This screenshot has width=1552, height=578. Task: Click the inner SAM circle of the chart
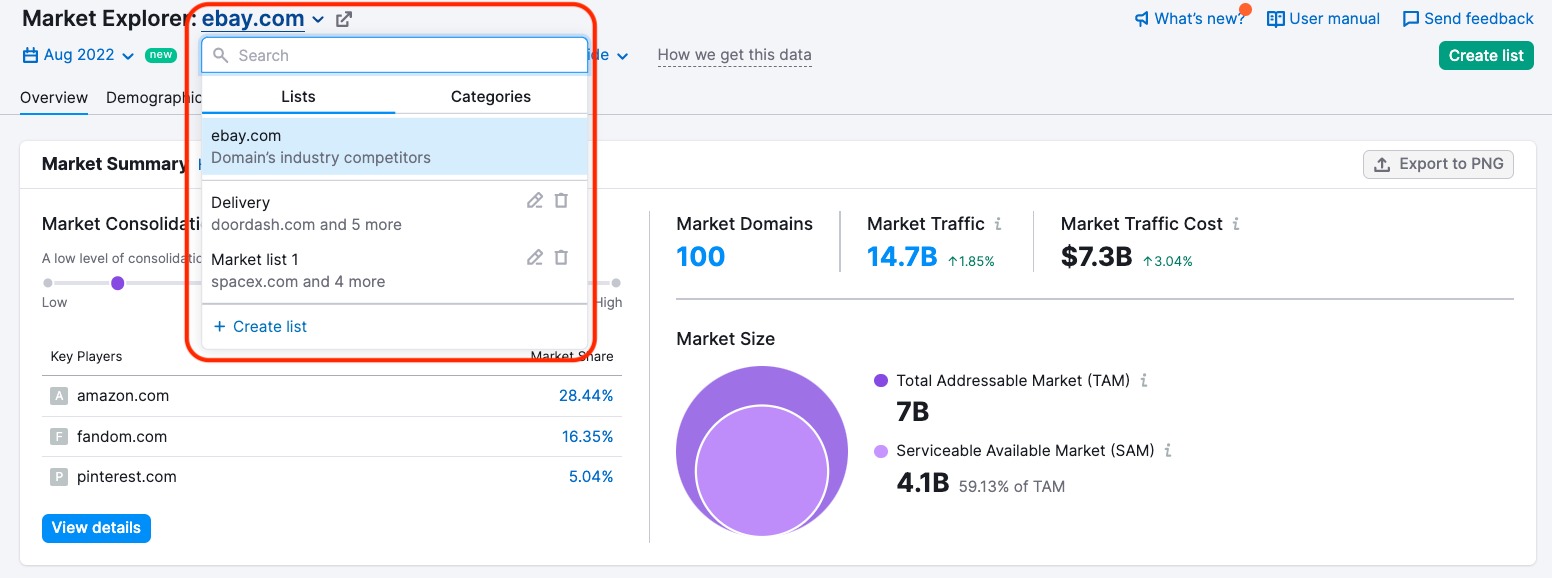pos(762,471)
